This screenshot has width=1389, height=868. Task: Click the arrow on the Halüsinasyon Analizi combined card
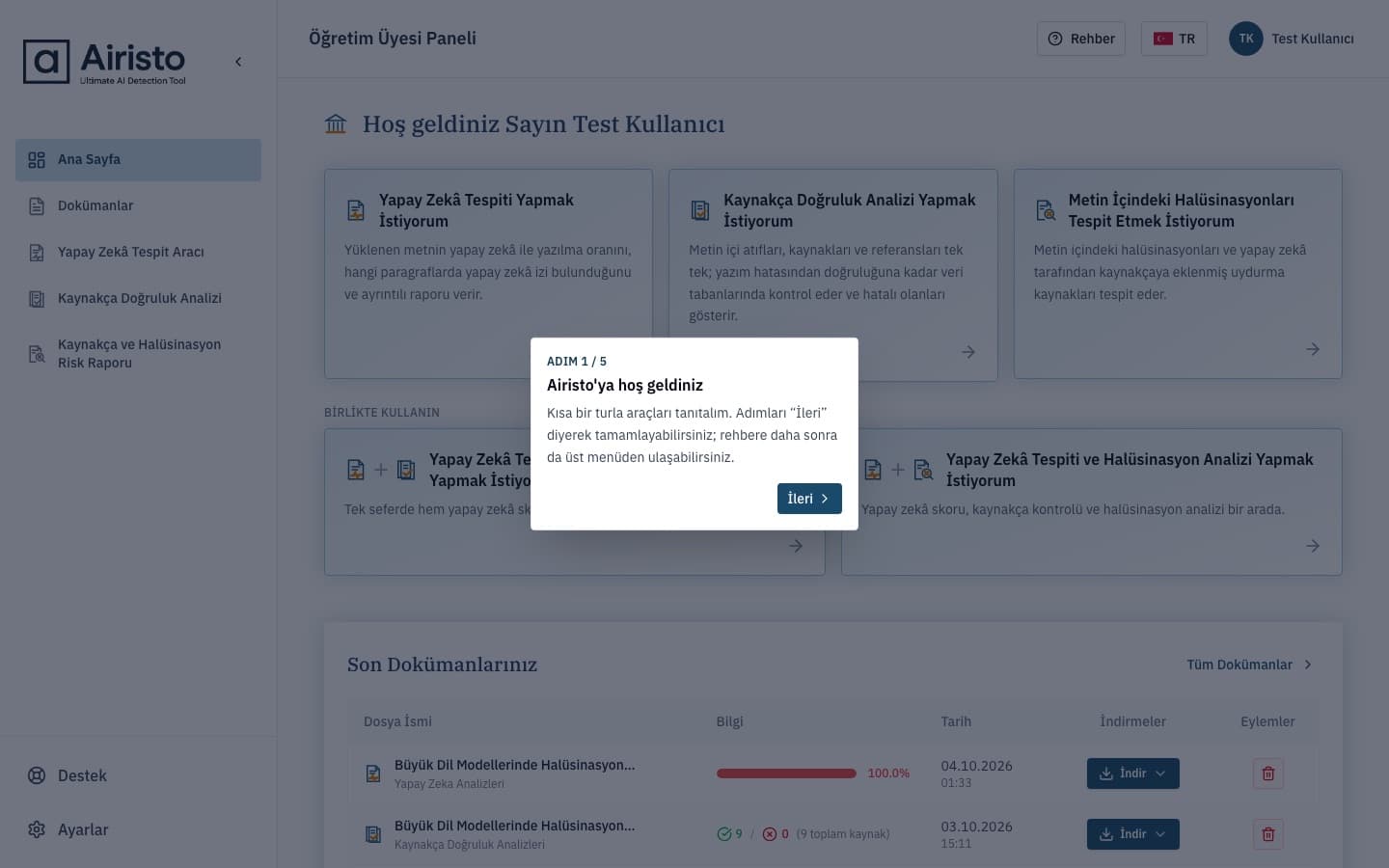pos(1313,546)
